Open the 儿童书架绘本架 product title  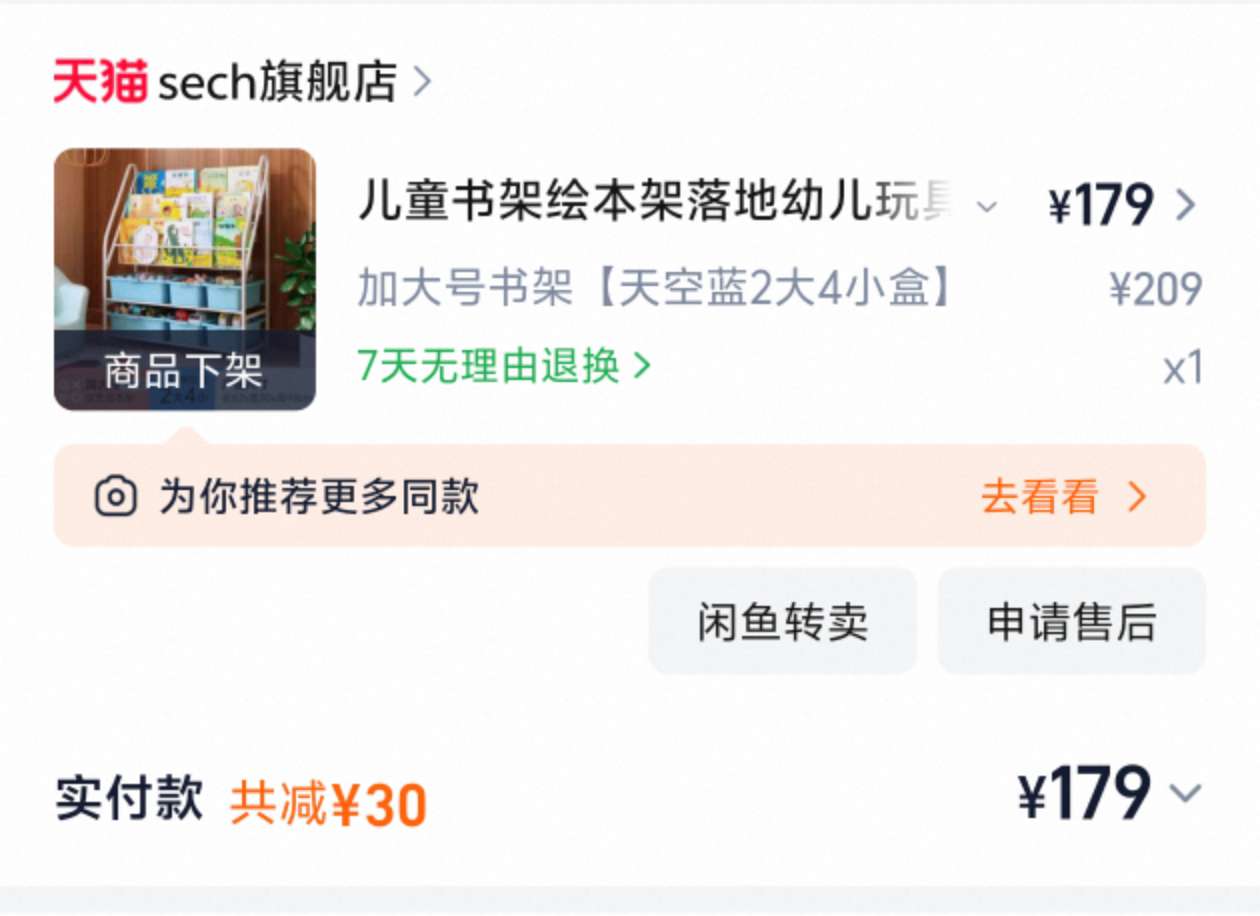pyautogui.click(x=659, y=204)
